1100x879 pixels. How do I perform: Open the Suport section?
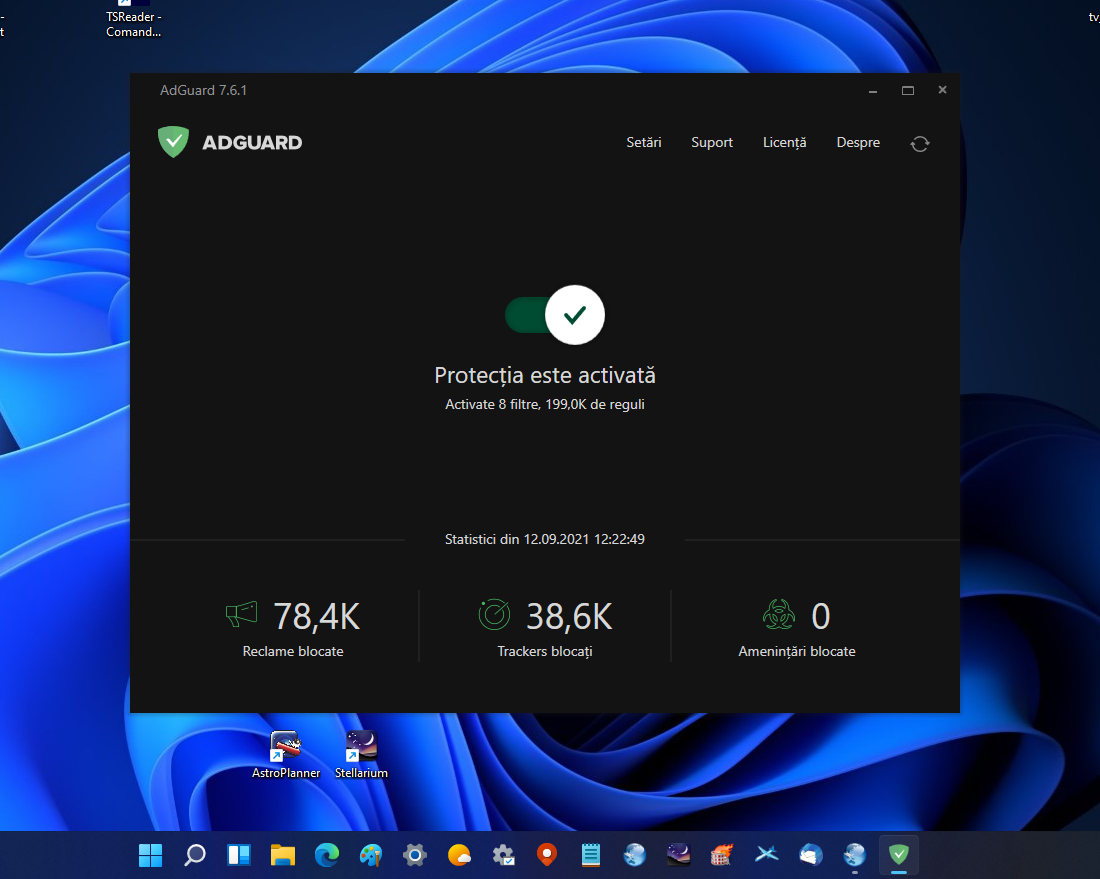pyautogui.click(x=711, y=142)
